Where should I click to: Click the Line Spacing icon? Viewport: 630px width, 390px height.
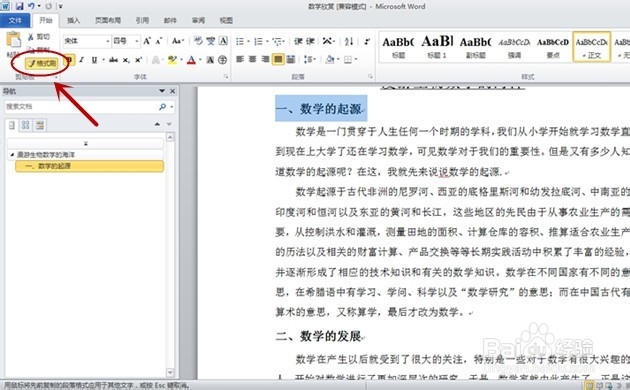308,60
